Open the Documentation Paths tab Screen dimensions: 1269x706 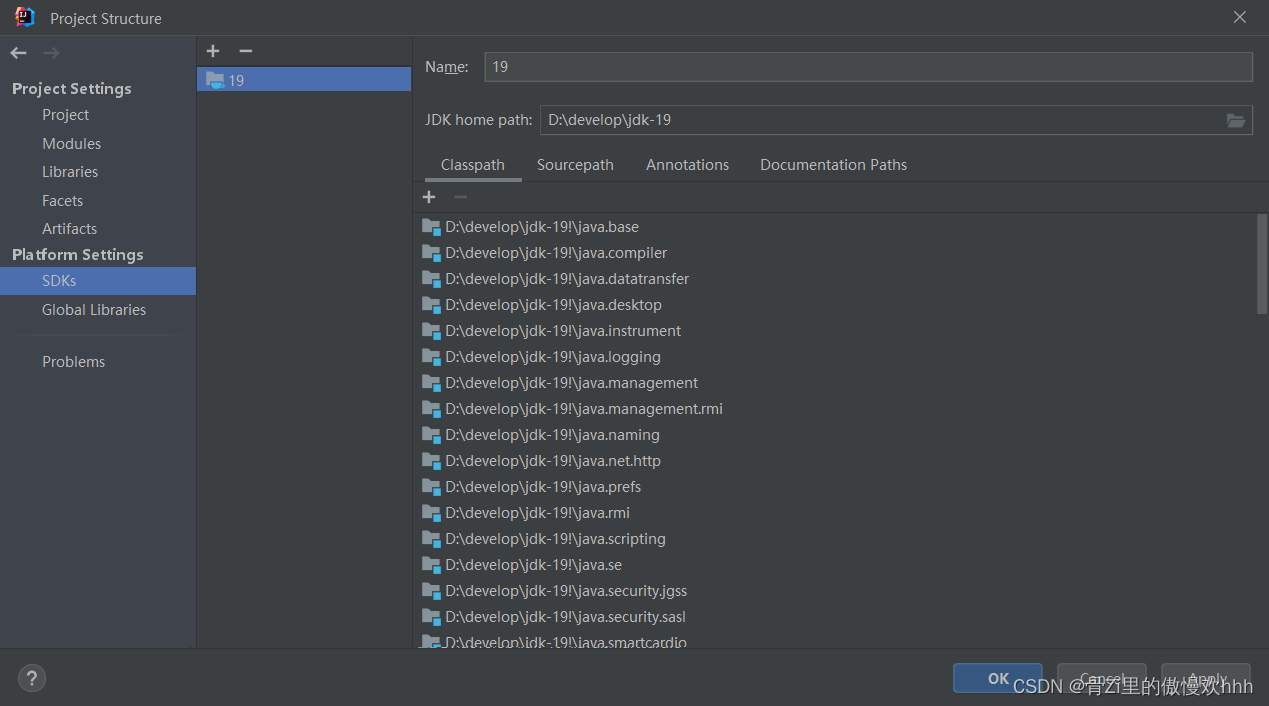click(833, 165)
